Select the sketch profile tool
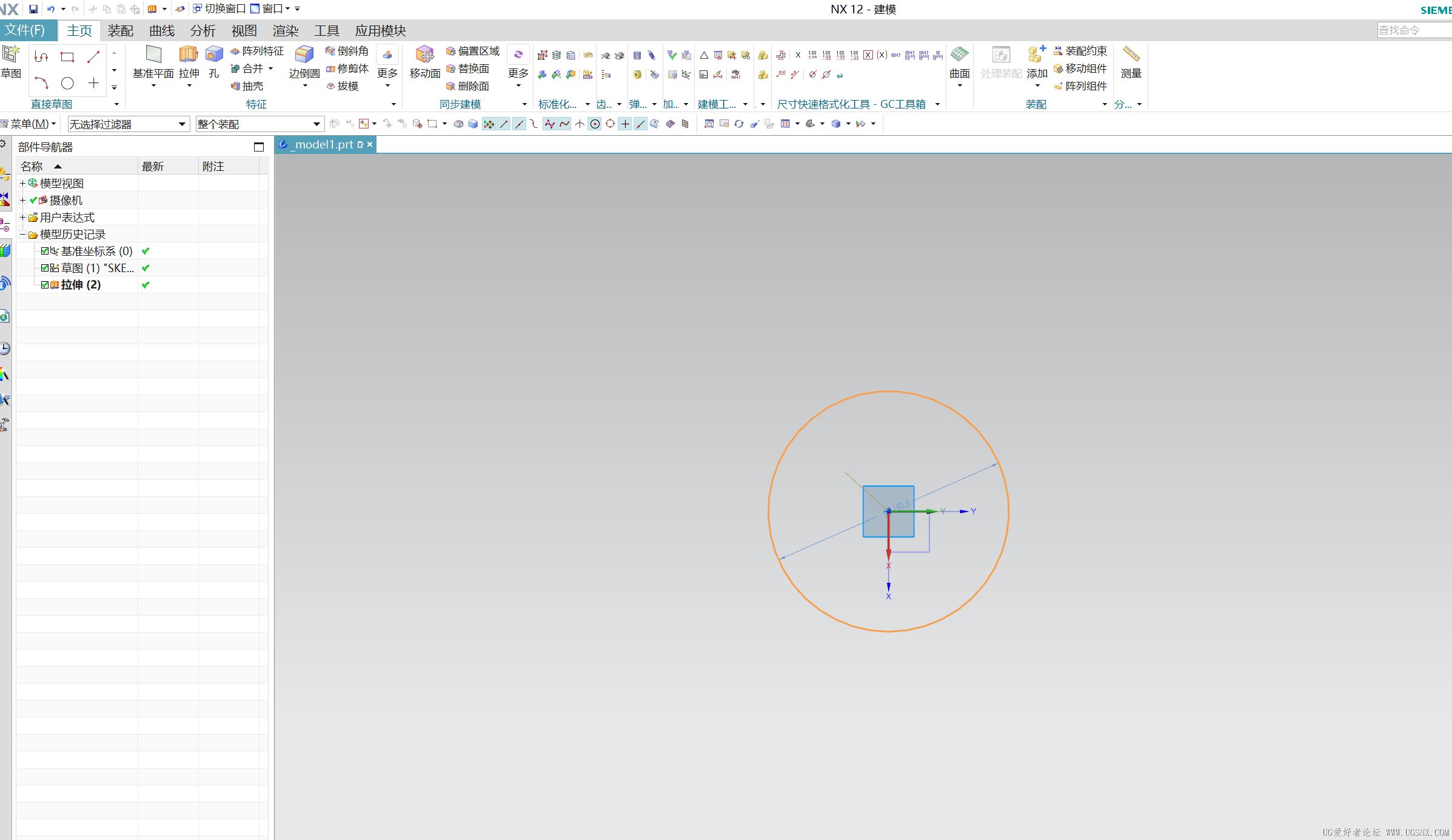Viewport: 1452px width, 840px height. coord(41,57)
